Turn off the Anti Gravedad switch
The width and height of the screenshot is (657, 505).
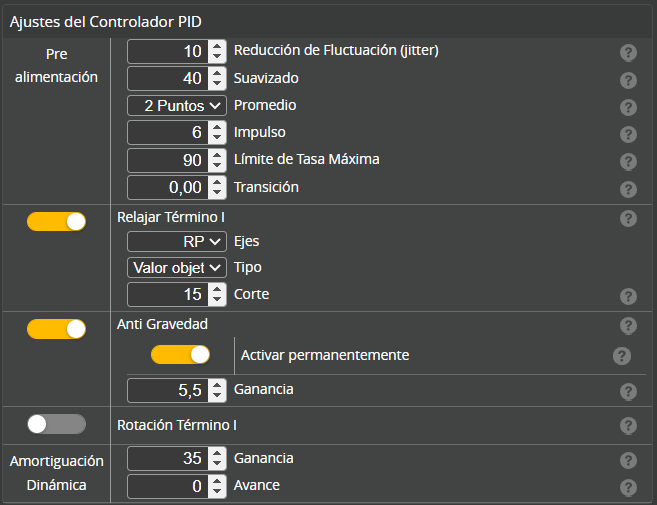pos(56,328)
